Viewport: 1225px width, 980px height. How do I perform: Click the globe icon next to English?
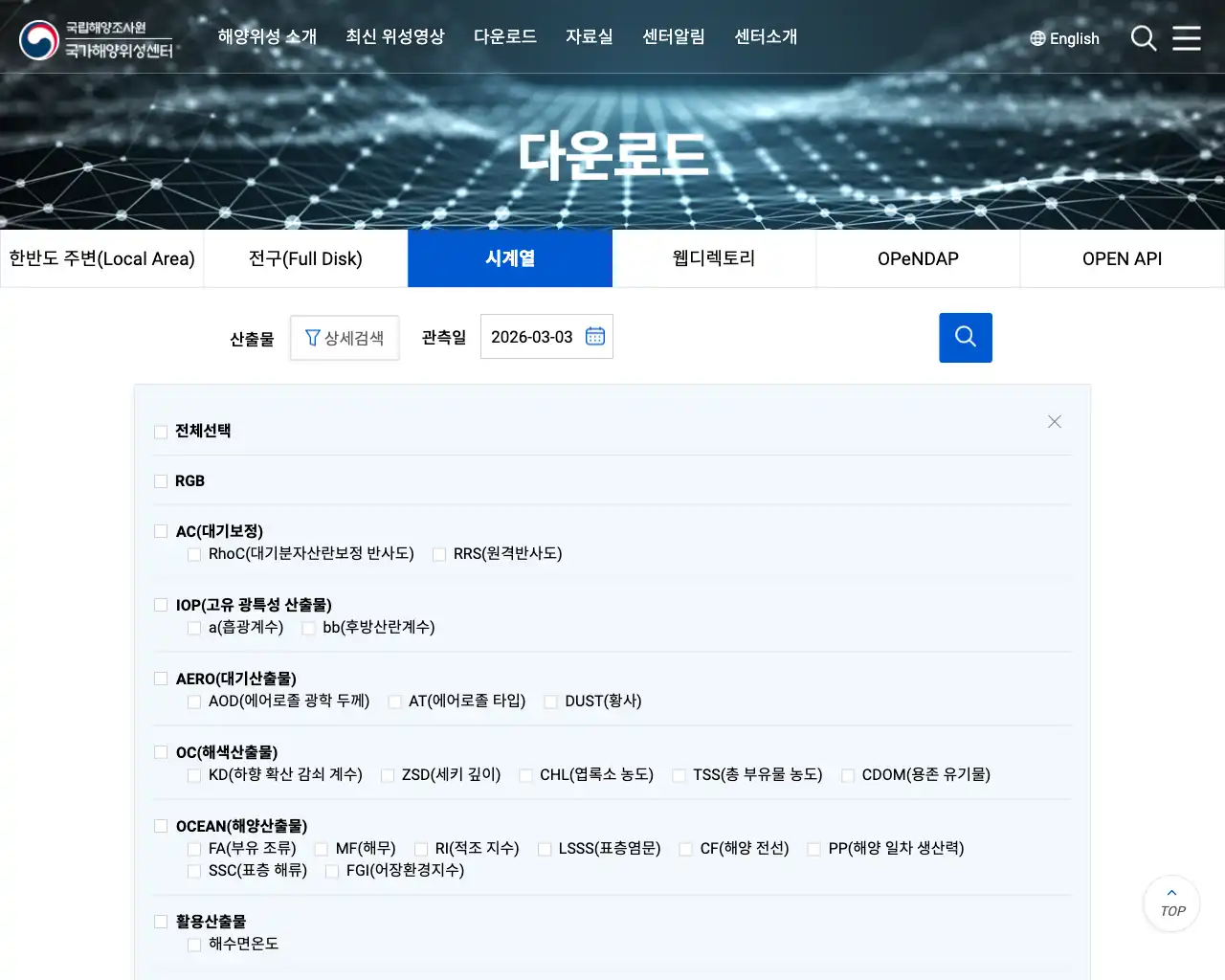[1036, 38]
